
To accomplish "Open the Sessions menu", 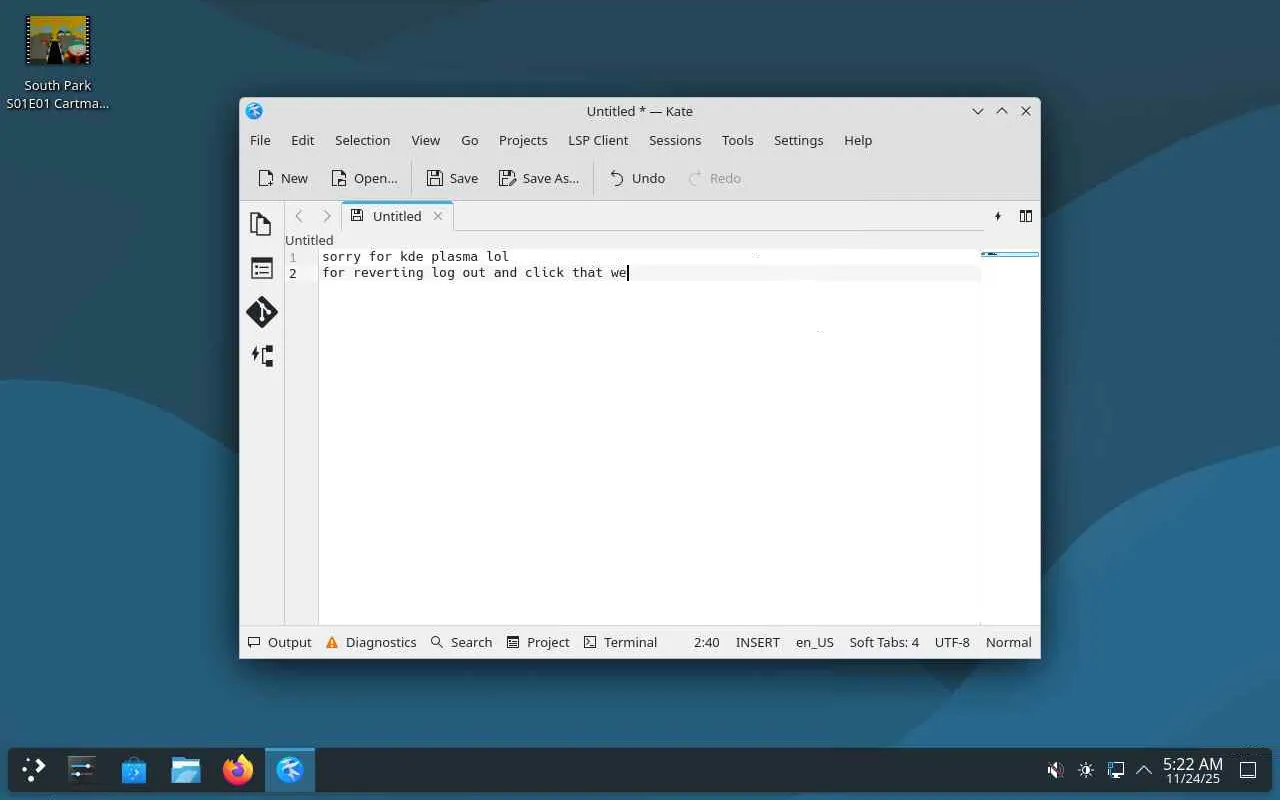I will (675, 140).
